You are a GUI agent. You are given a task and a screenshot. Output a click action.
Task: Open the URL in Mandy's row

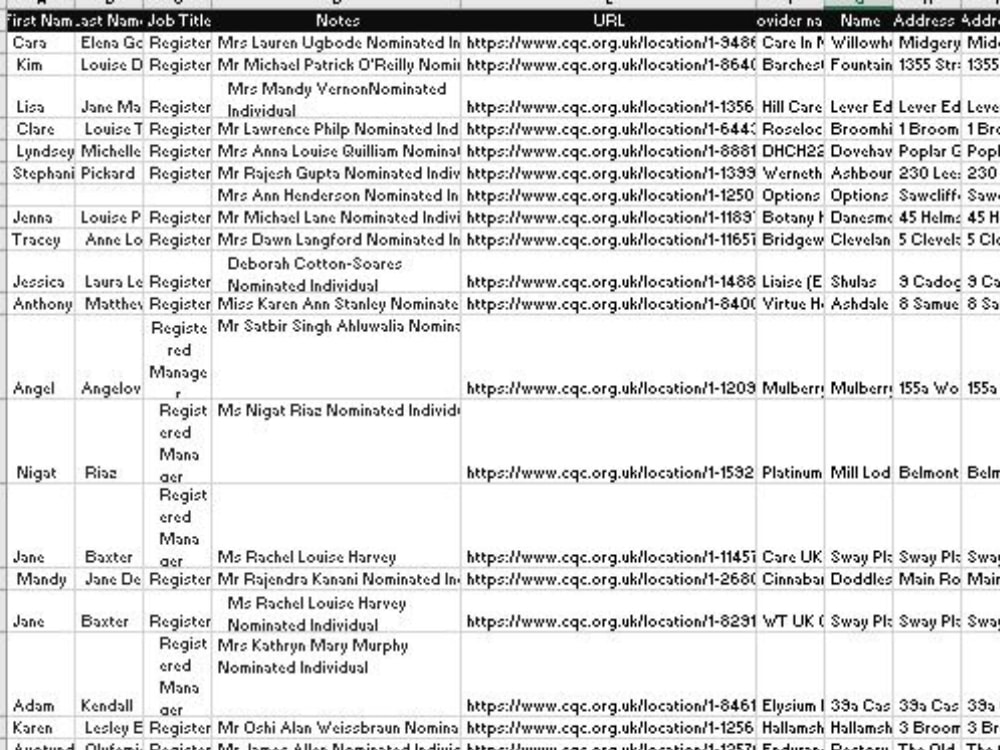[608, 579]
